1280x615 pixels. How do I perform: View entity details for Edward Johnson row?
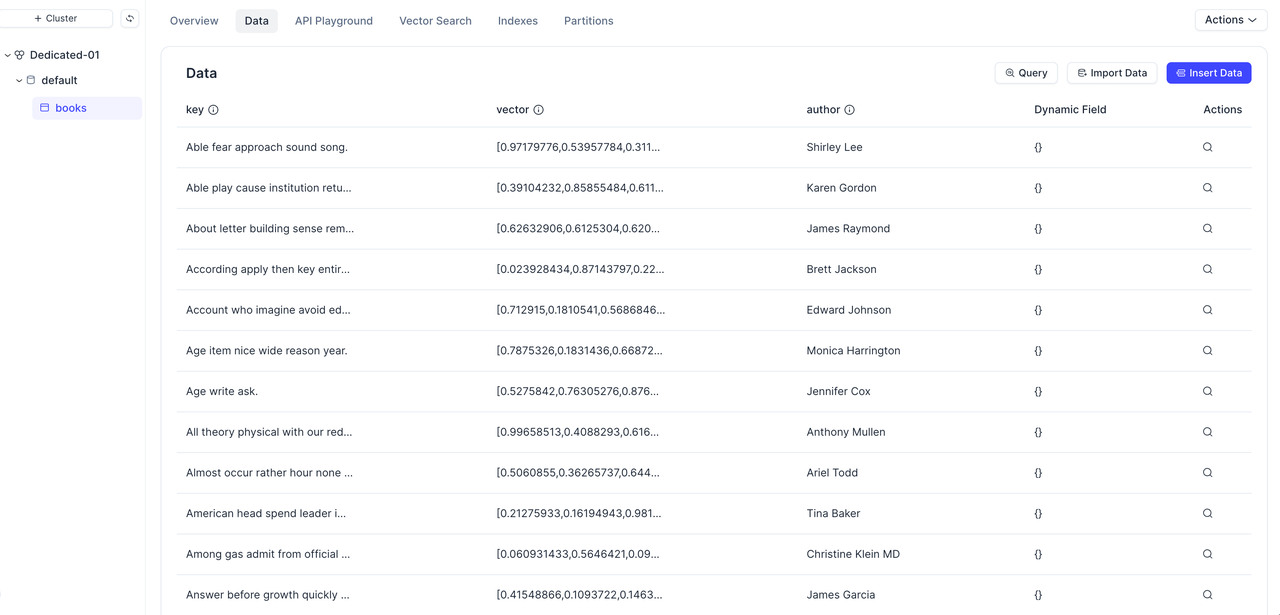tap(1207, 310)
